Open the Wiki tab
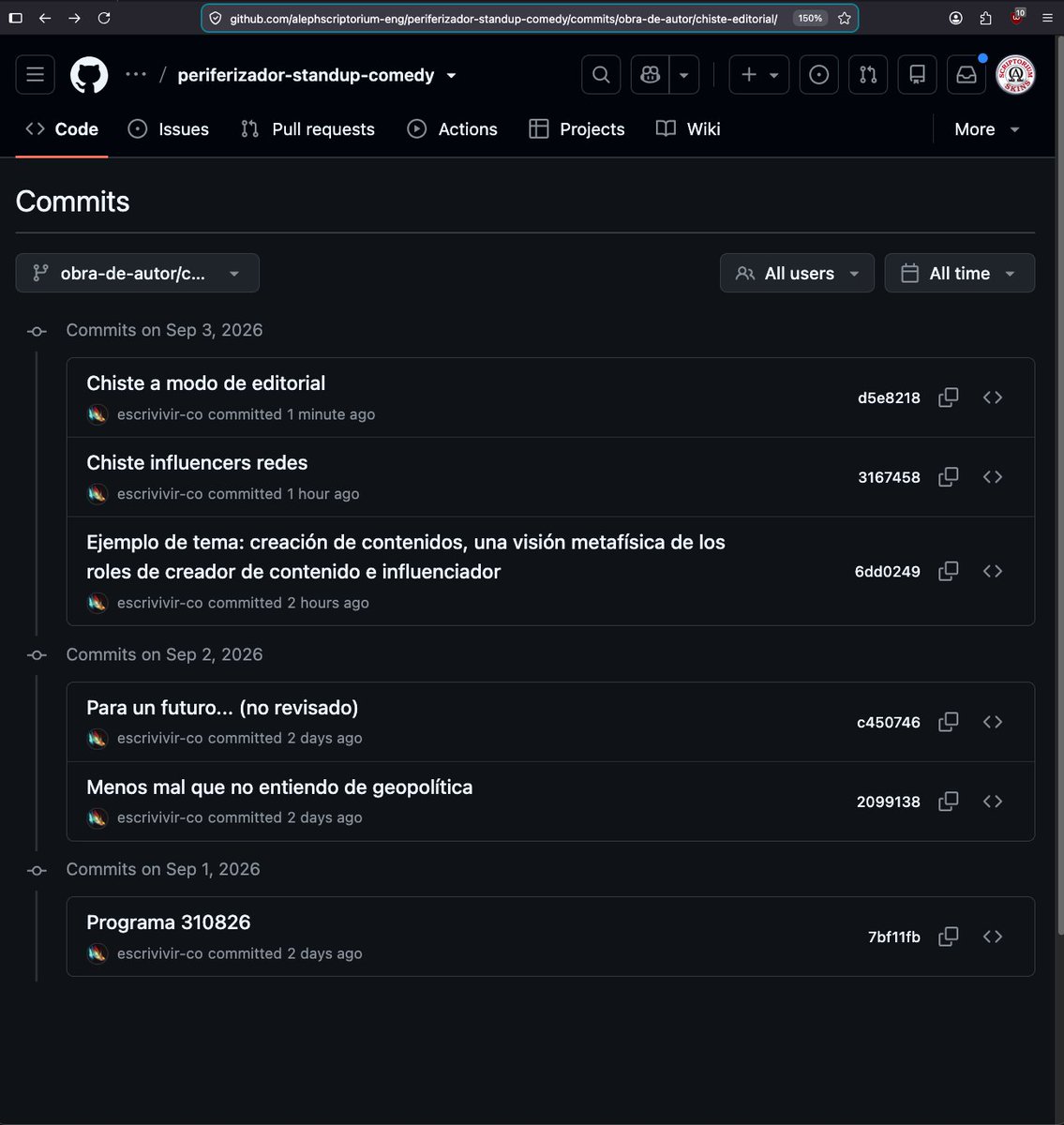This screenshot has height=1125, width=1064. click(x=688, y=129)
